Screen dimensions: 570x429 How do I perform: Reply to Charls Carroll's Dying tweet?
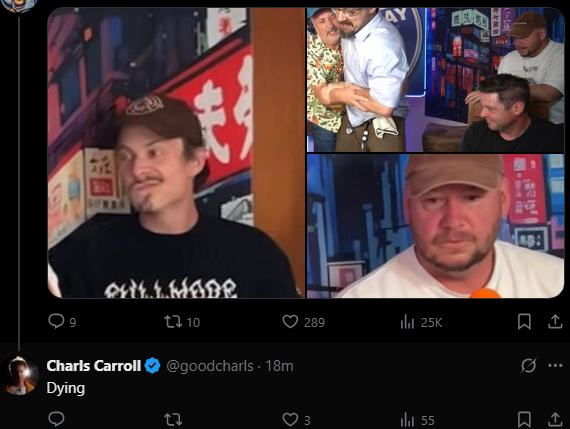(x=56, y=419)
